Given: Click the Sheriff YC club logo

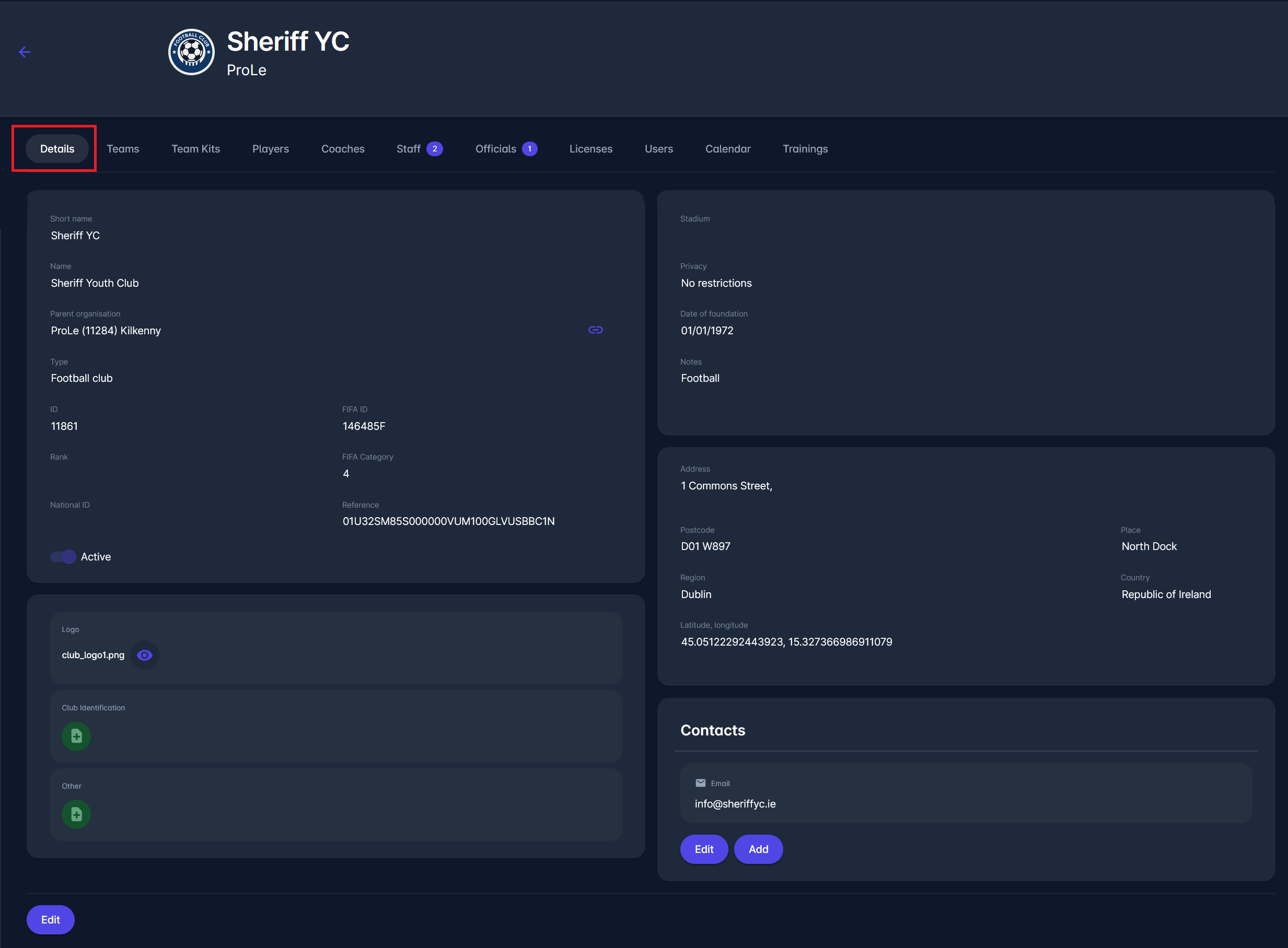Looking at the screenshot, I should click(191, 52).
